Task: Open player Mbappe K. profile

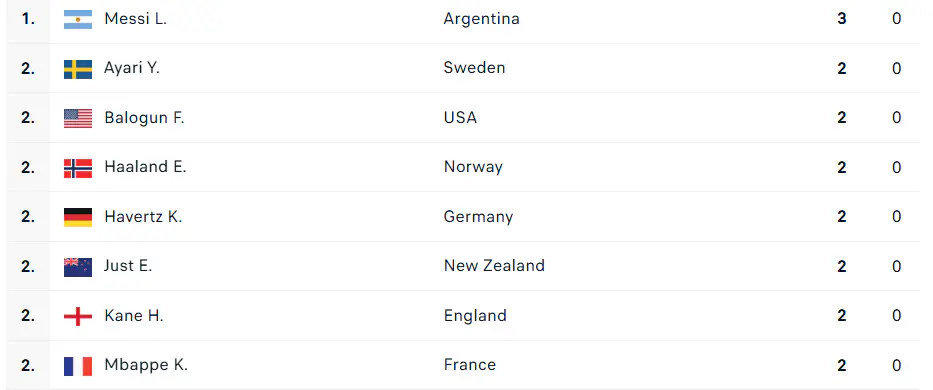Action: [146, 365]
